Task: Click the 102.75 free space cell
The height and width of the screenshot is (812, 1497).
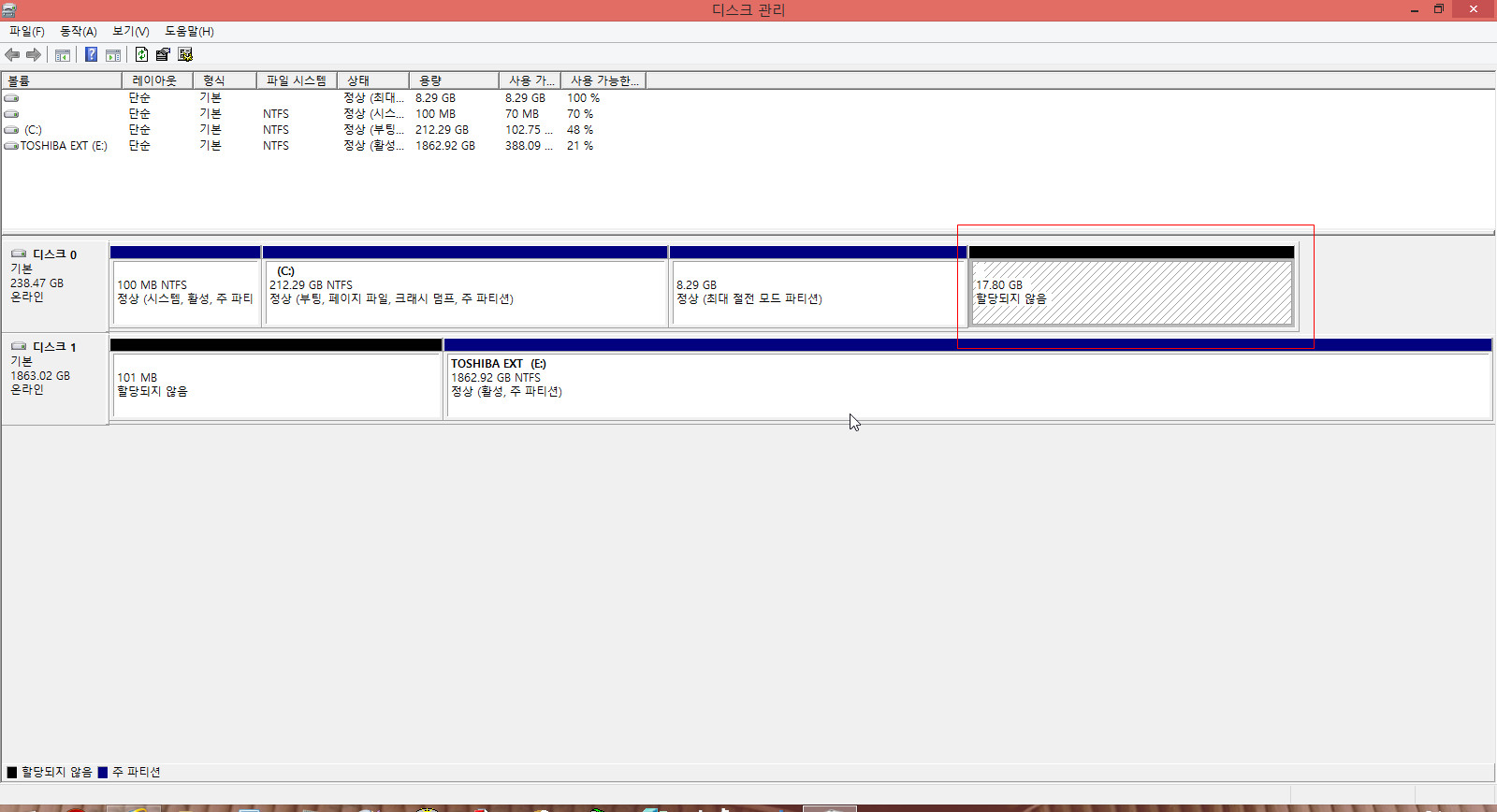Action: coord(529,130)
